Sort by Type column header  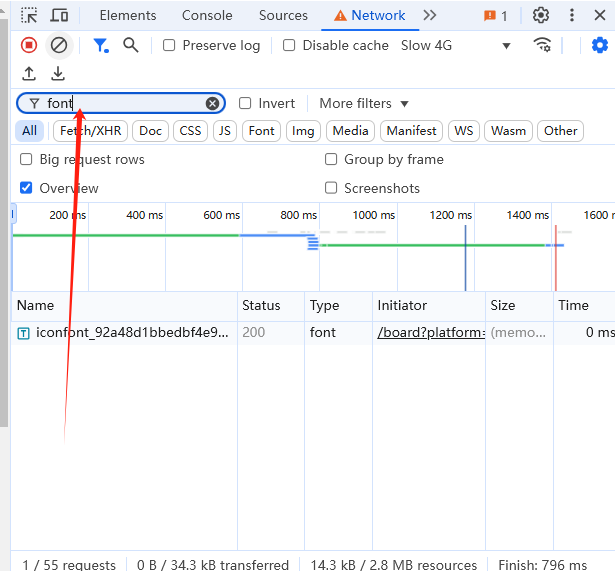338,306
